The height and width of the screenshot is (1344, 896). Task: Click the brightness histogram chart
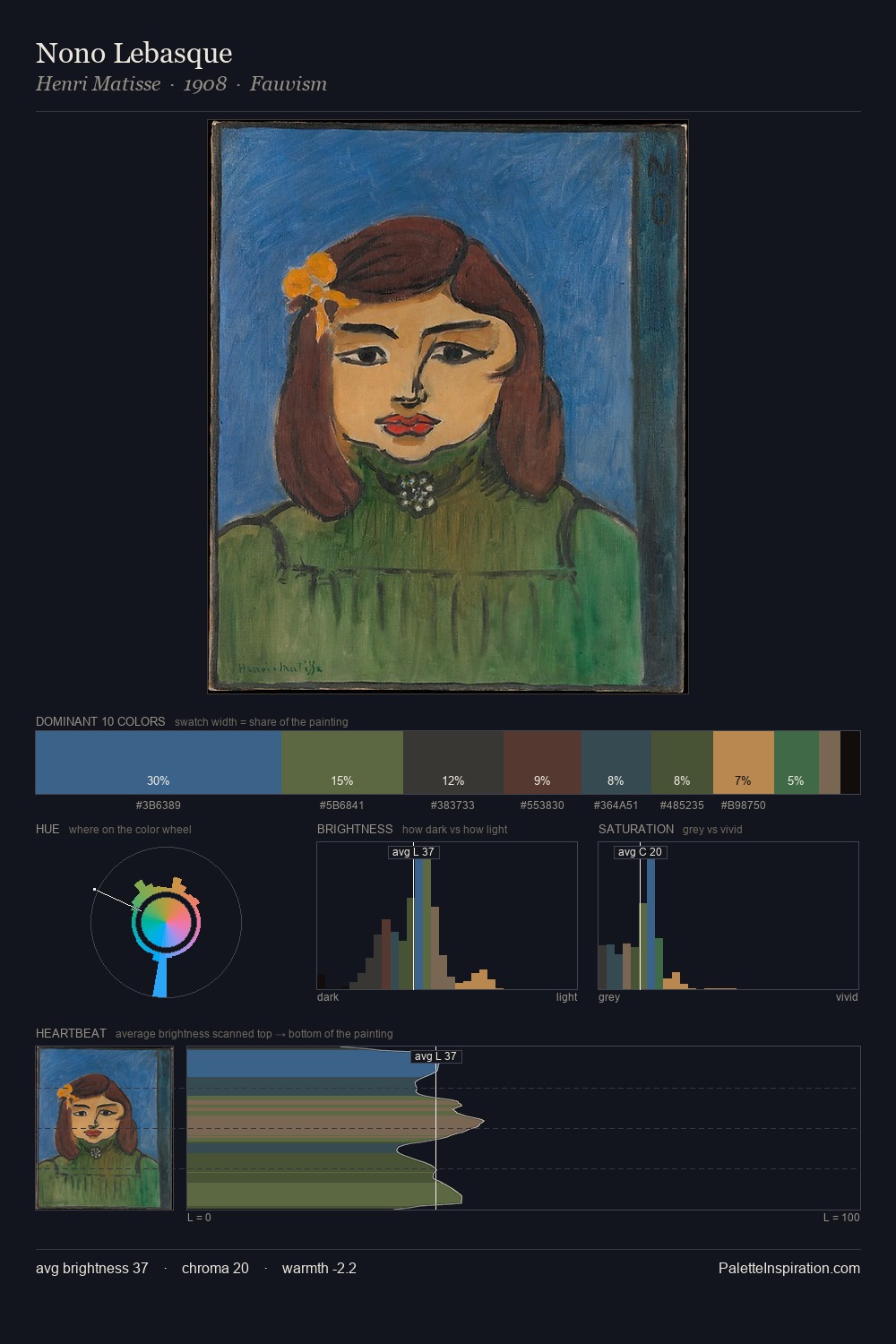click(x=447, y=916)
